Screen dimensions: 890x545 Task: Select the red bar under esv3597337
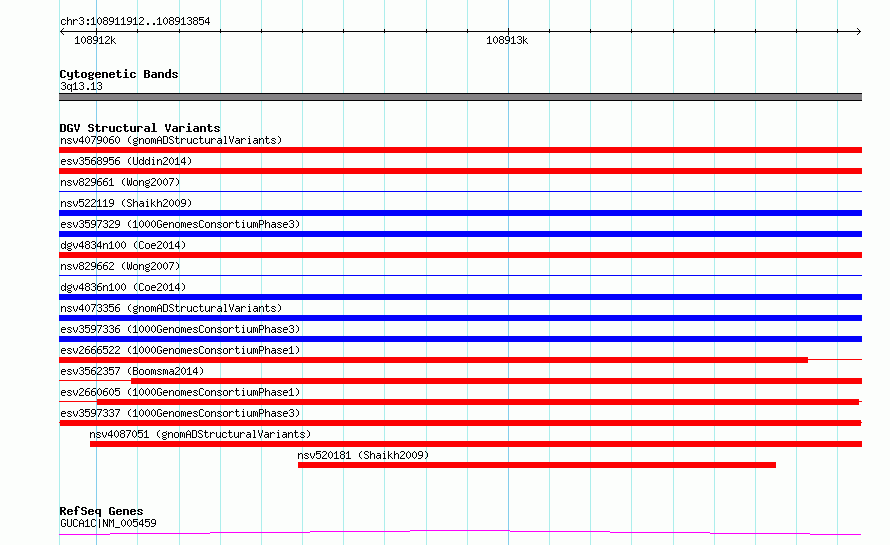[x=460, y=423]
